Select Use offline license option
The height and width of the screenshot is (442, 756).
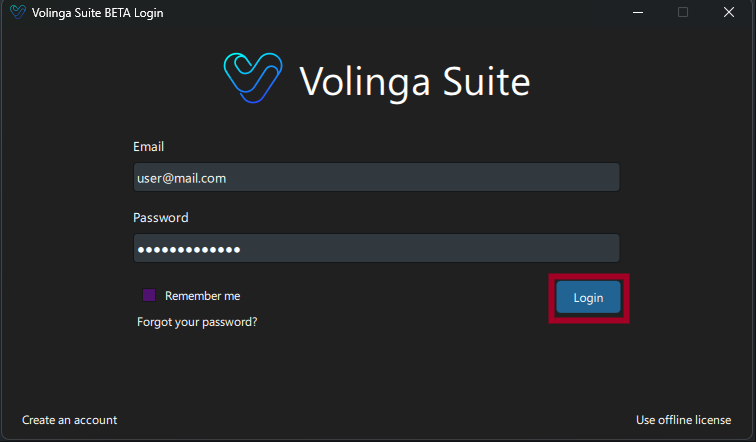(683, 420)
